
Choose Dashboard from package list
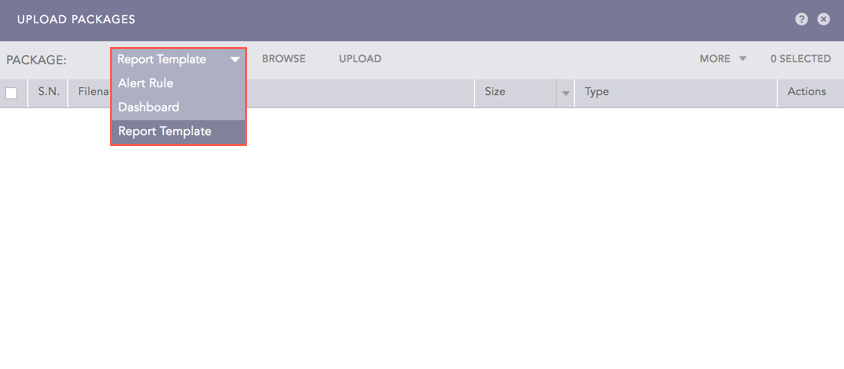click(x=179, y=107)
